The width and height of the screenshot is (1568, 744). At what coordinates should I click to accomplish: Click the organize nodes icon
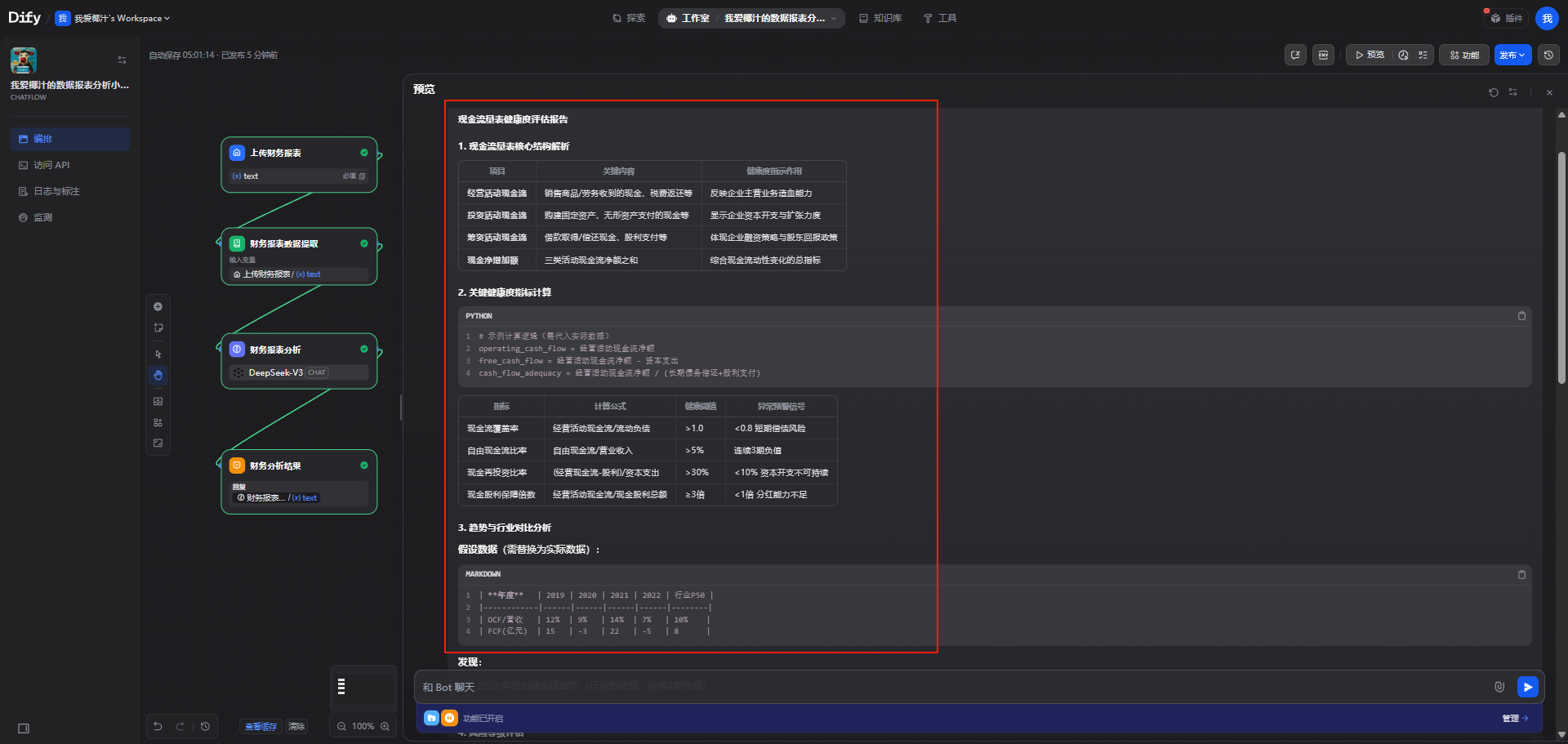coord(158,422)
